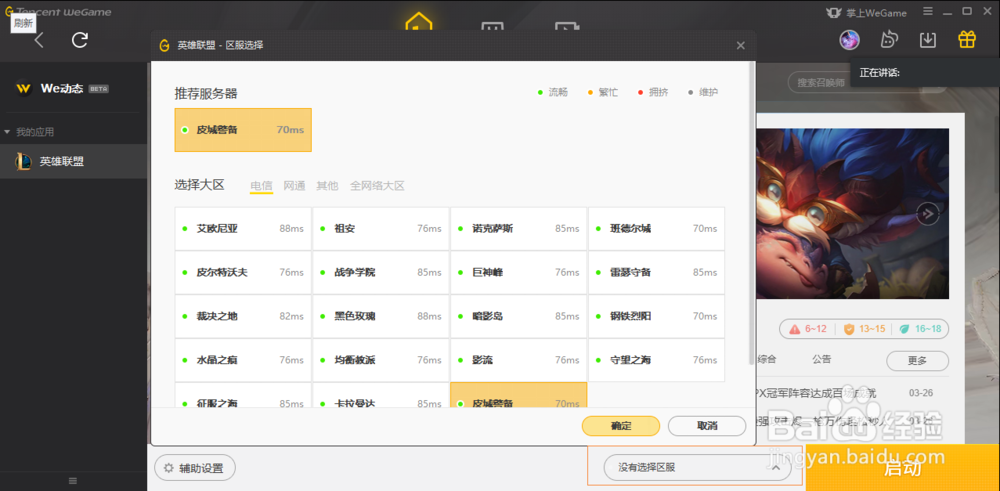Switch to 网通 tab
1000x491 pixels.
(x=295, y=186)
